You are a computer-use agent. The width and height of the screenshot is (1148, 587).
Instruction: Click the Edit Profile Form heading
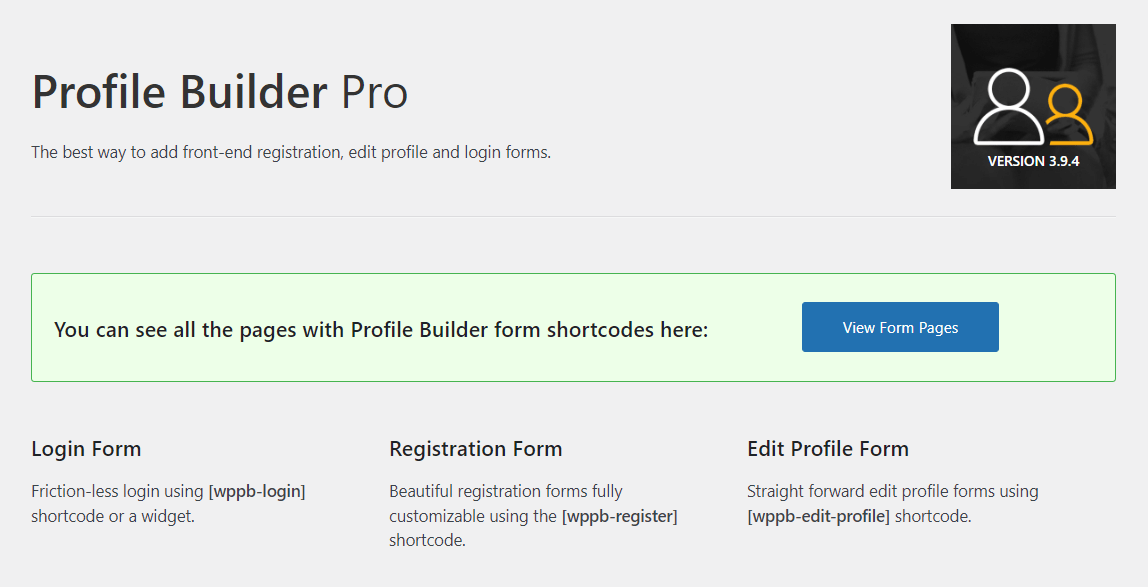(828, 449)
